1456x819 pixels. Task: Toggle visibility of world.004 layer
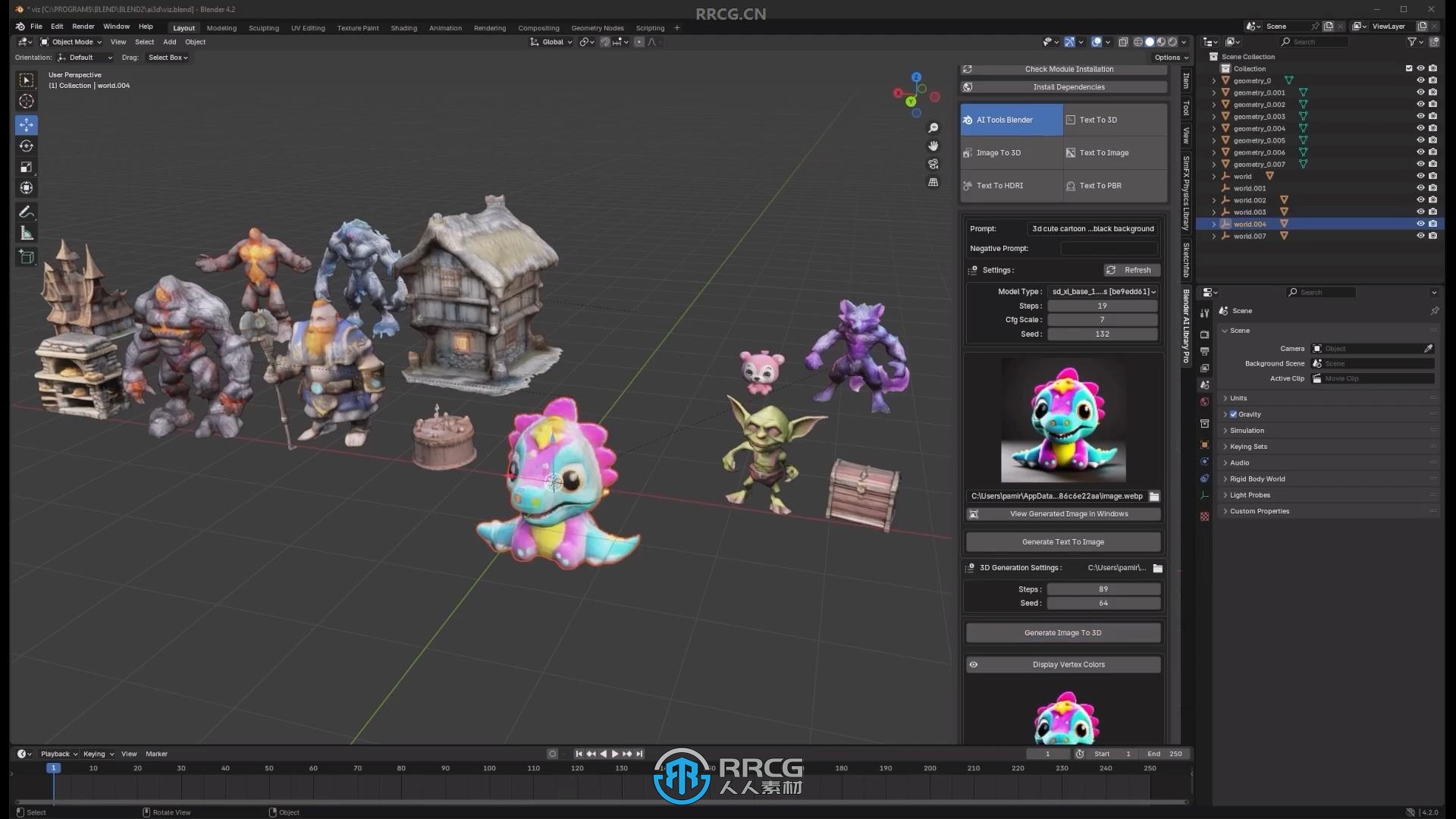[x=1421, y=223]
